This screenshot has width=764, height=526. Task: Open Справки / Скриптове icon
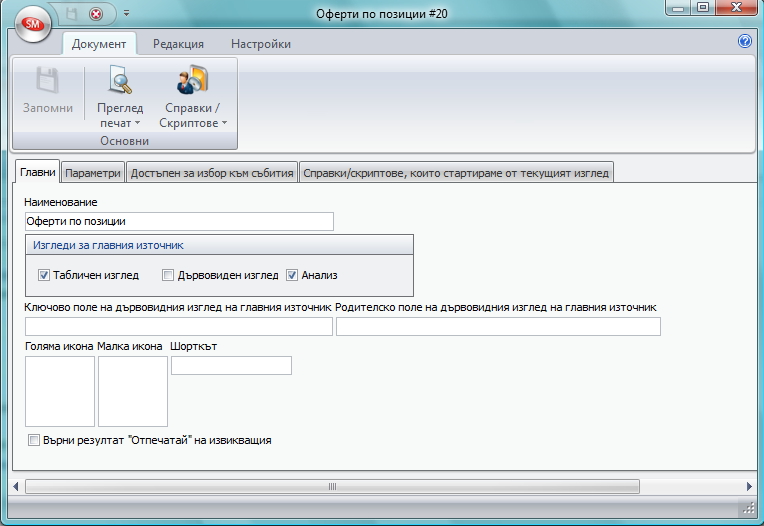click(192, 80)
